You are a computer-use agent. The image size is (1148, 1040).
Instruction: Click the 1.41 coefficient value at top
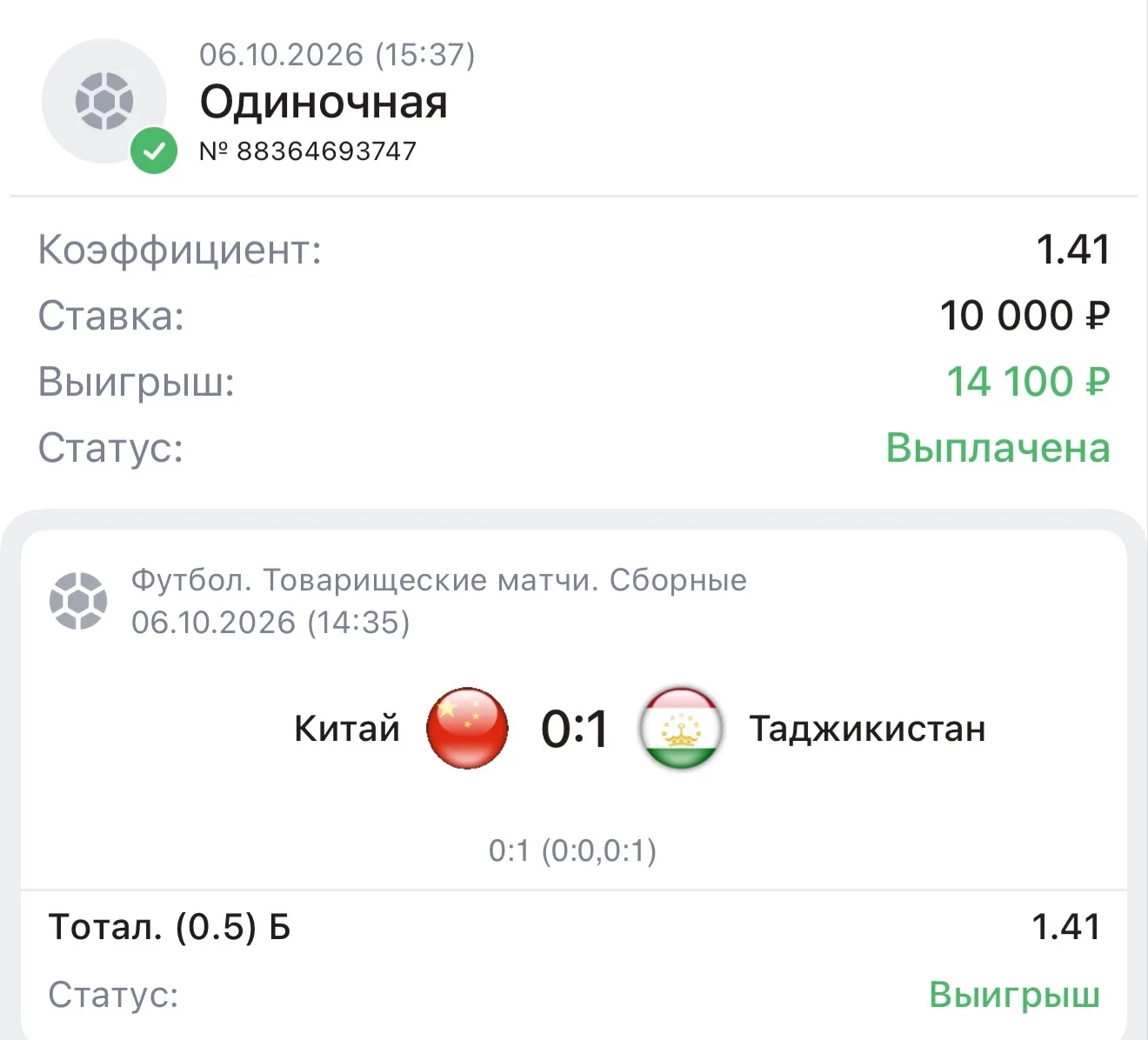point(1073,250)
